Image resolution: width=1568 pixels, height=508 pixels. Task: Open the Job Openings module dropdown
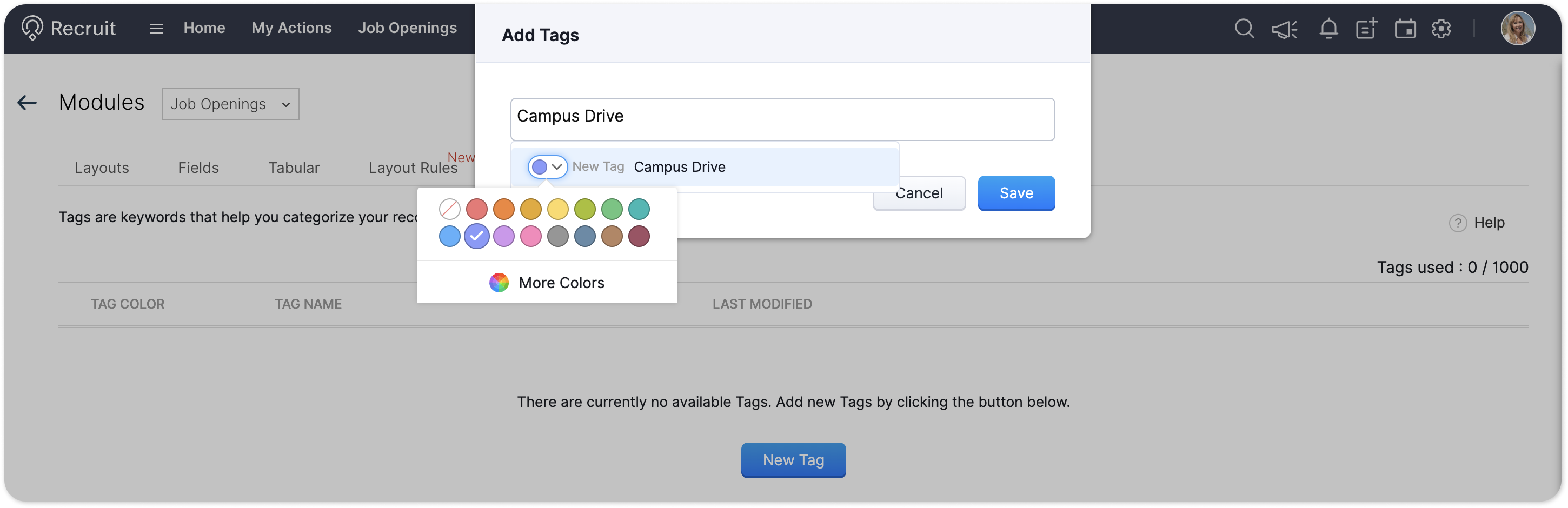(230, 104)
